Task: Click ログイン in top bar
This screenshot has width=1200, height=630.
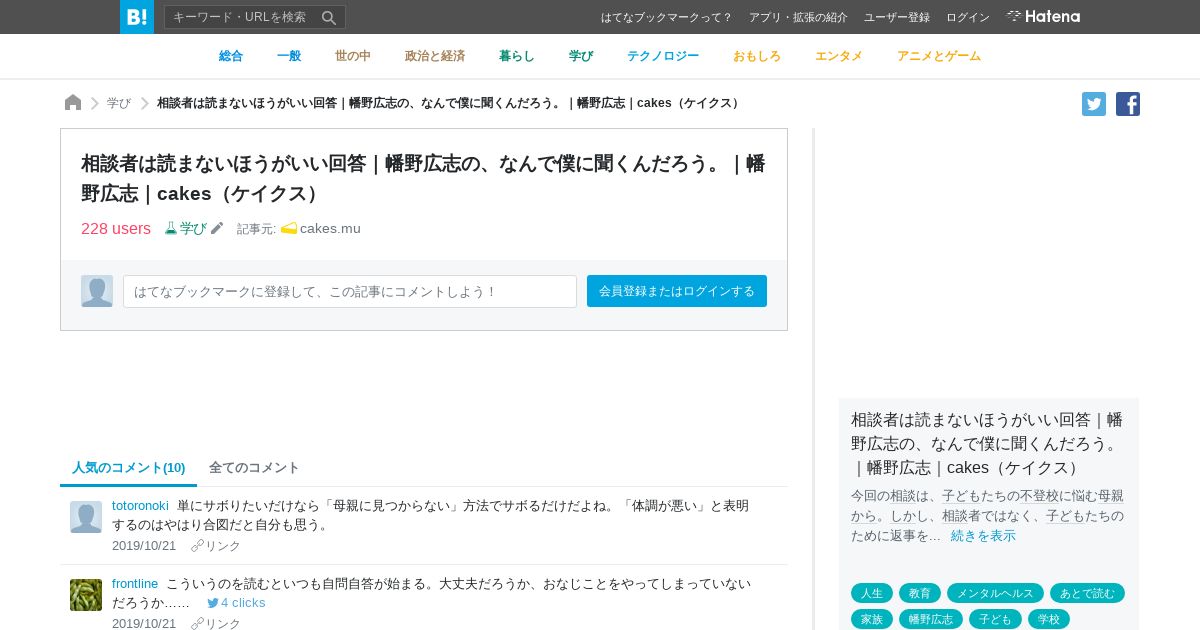Action: click(968, 17)
